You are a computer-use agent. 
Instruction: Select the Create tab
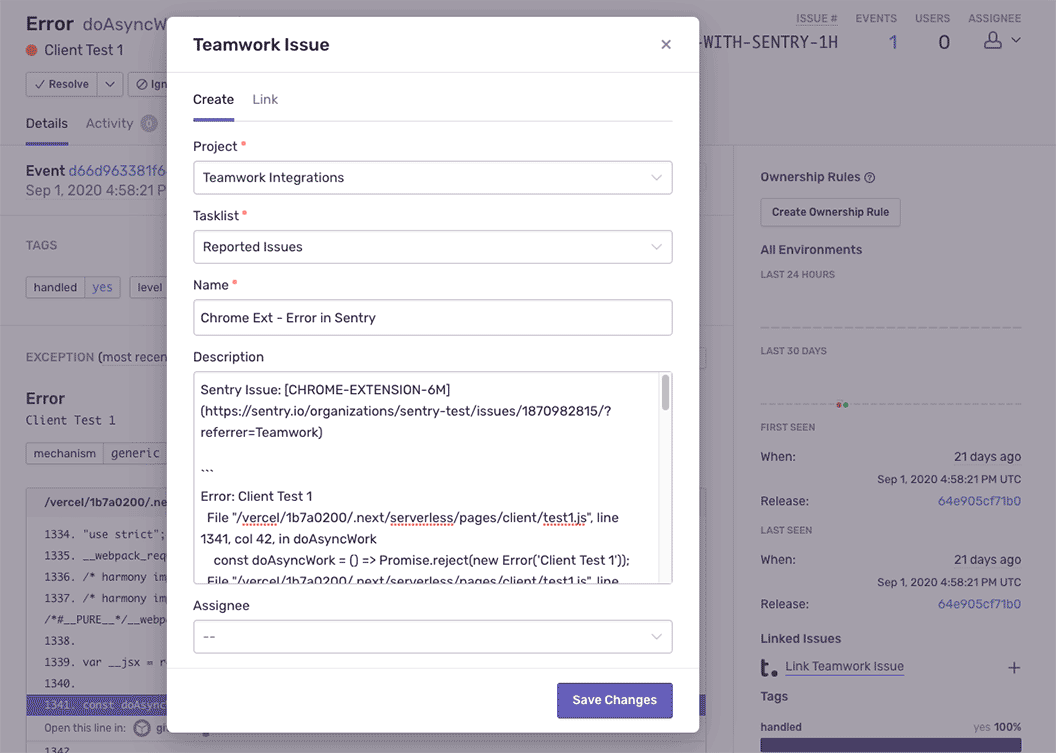click(x=213, y=100)
